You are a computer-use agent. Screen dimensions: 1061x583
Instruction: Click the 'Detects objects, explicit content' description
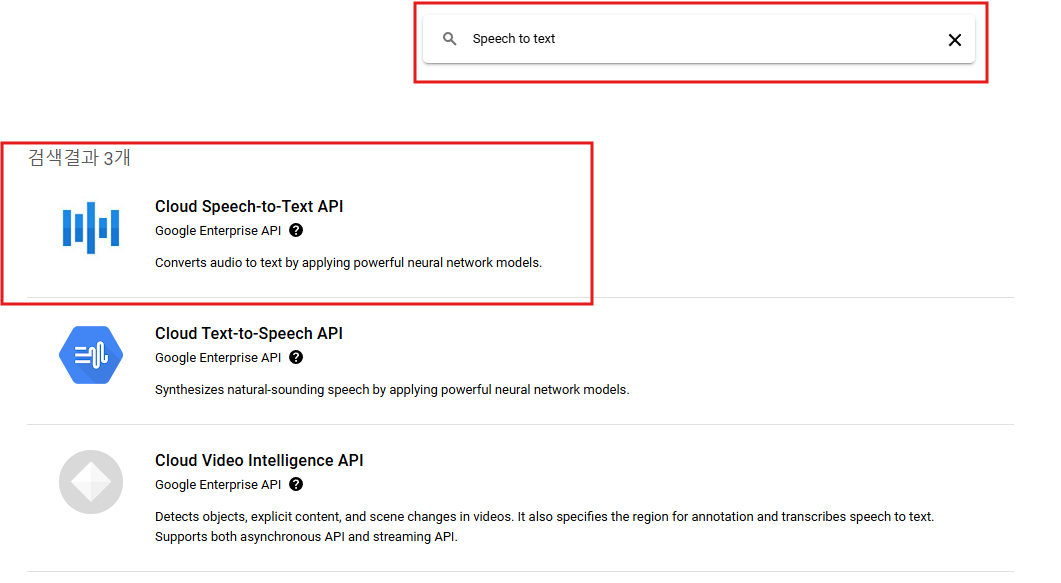[544, 526]
